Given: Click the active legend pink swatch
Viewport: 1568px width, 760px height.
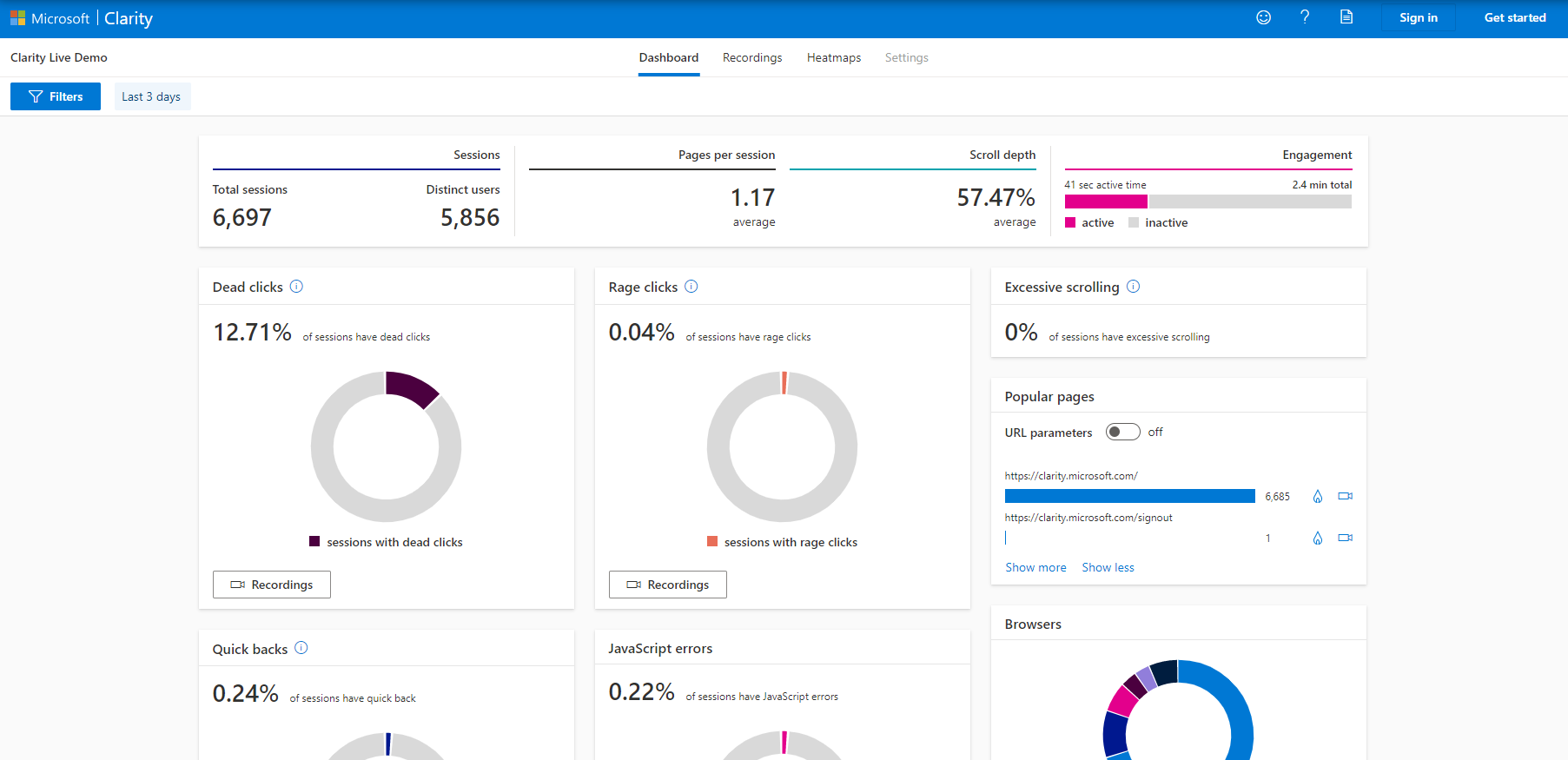Looking at the screenshot, I should [x=1070, y=222].
